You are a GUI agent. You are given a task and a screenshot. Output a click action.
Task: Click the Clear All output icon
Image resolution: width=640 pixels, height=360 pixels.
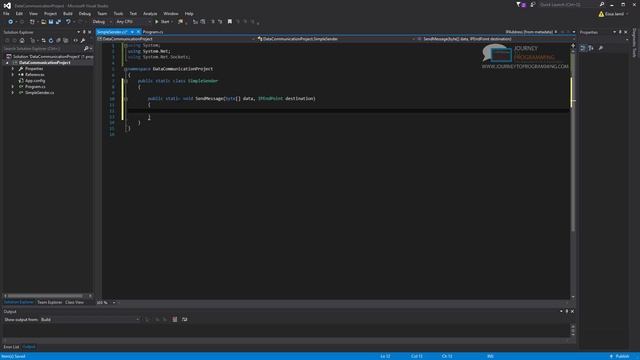tap(175, 320)
